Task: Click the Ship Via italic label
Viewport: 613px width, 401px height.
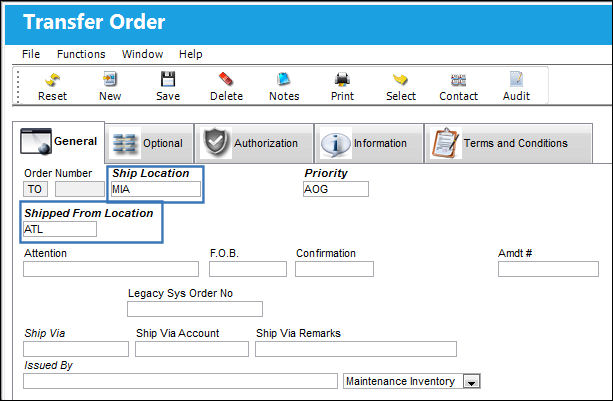Action: pos(45,333)
